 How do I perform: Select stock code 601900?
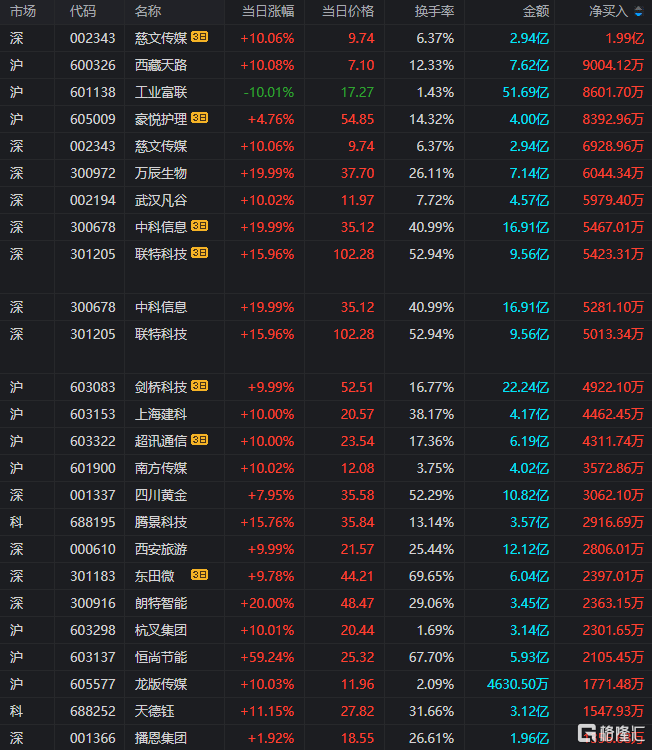pyautogui.click(x=93, y=468)
